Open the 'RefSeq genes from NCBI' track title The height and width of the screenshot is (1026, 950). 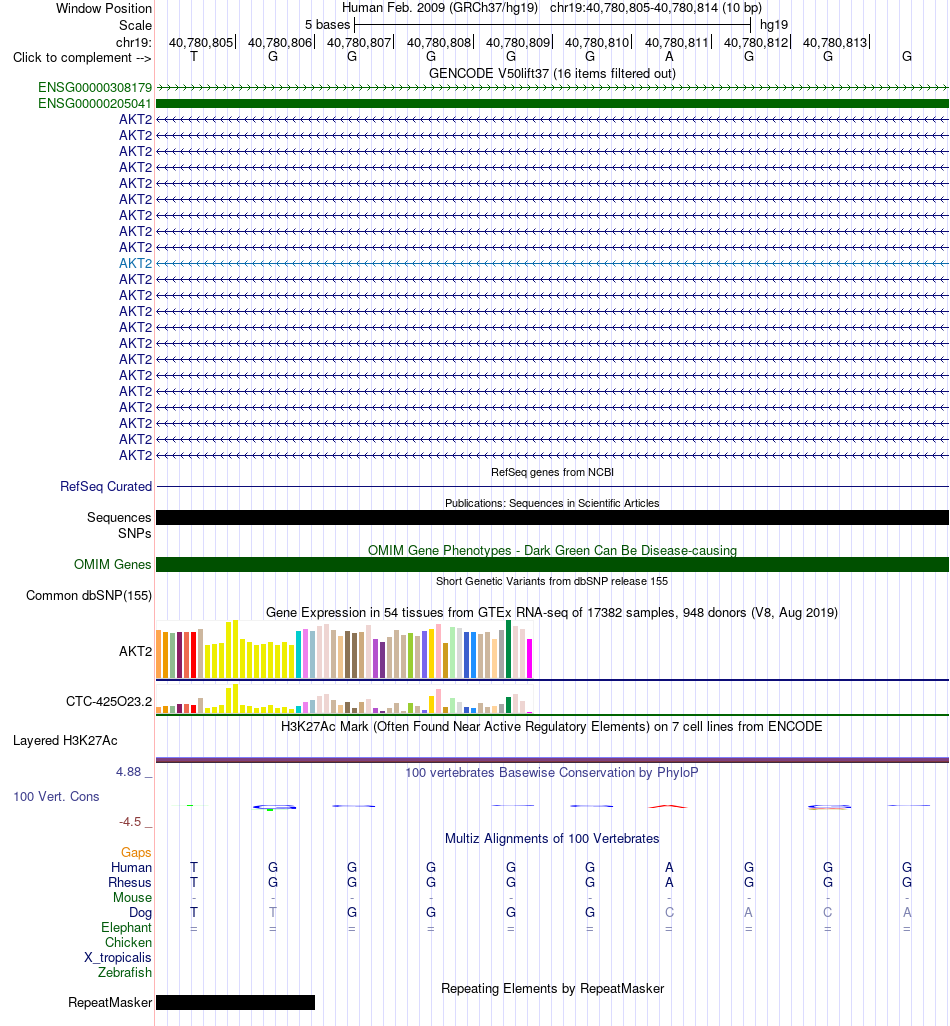click(x=552, y=472)
